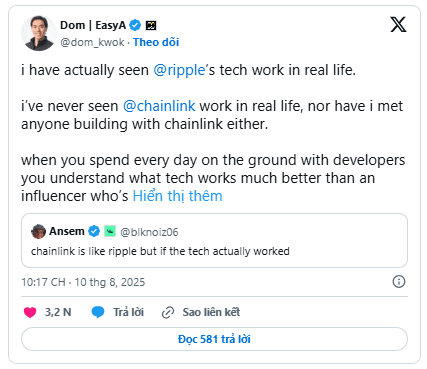The height and width of the screenshot is (369, 427).
Task: Follow via Theo dõi link
Action: tap(156, 42)
